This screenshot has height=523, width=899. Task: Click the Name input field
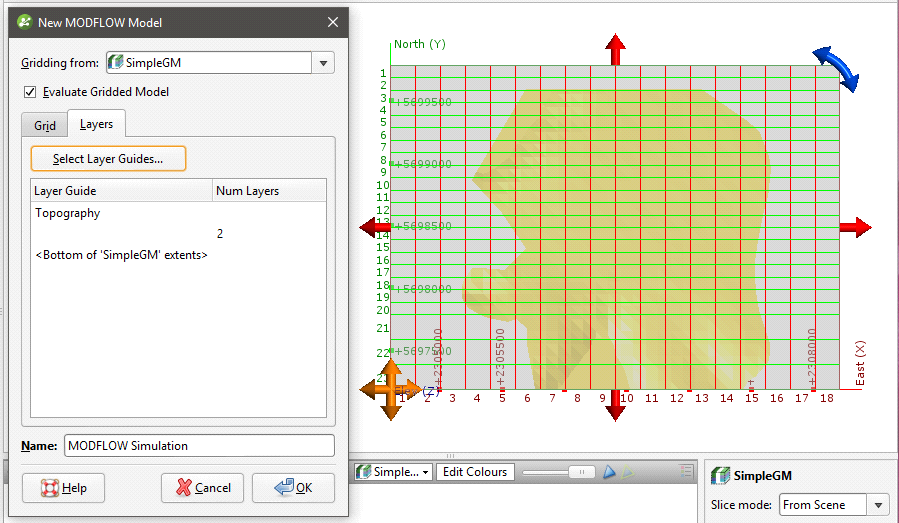click(x=199, y=446)
